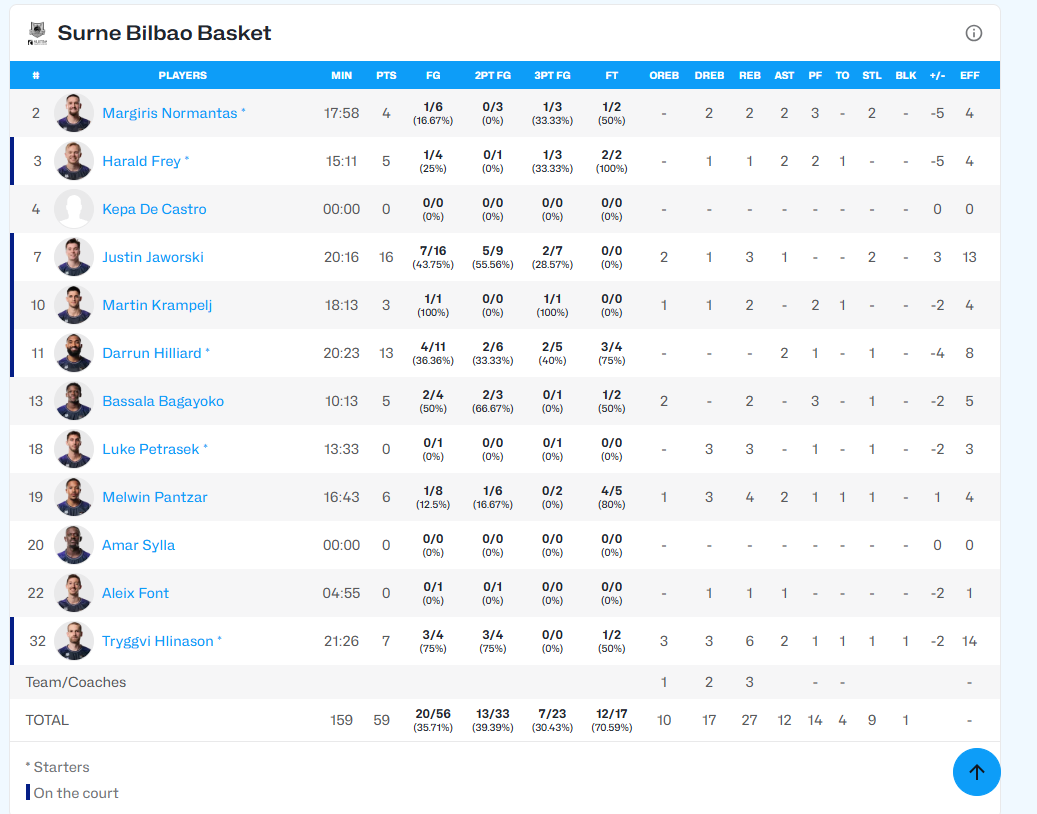The width and height of the screenshot is (1037, 814).
Task: Click the PLAYERS column header
Action: pyautogui.click(x=183, y=75)
